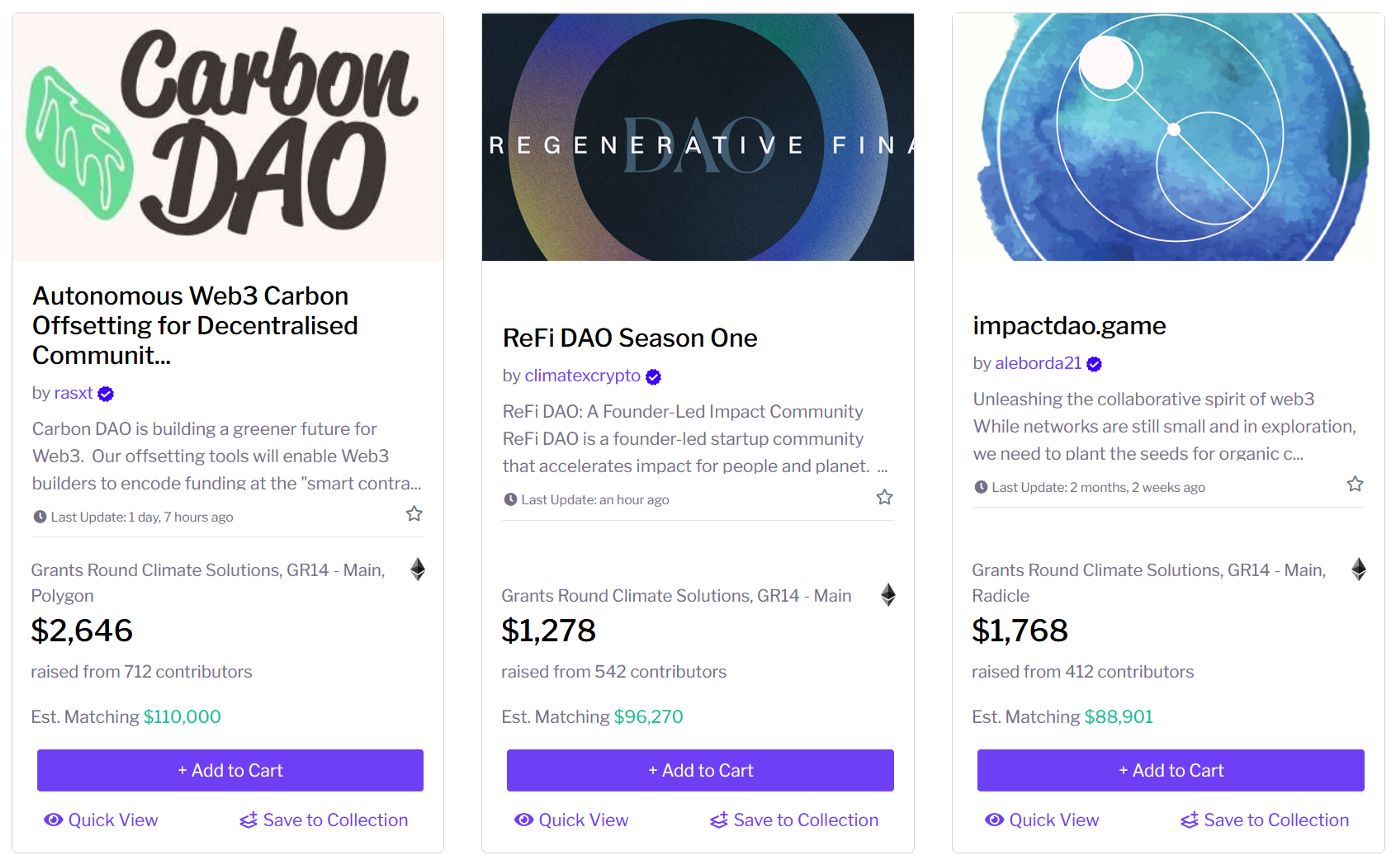Open rasxt author profile link
Image resolution: width=1400 pixels, height=864 pixels.
click(71, 393)
